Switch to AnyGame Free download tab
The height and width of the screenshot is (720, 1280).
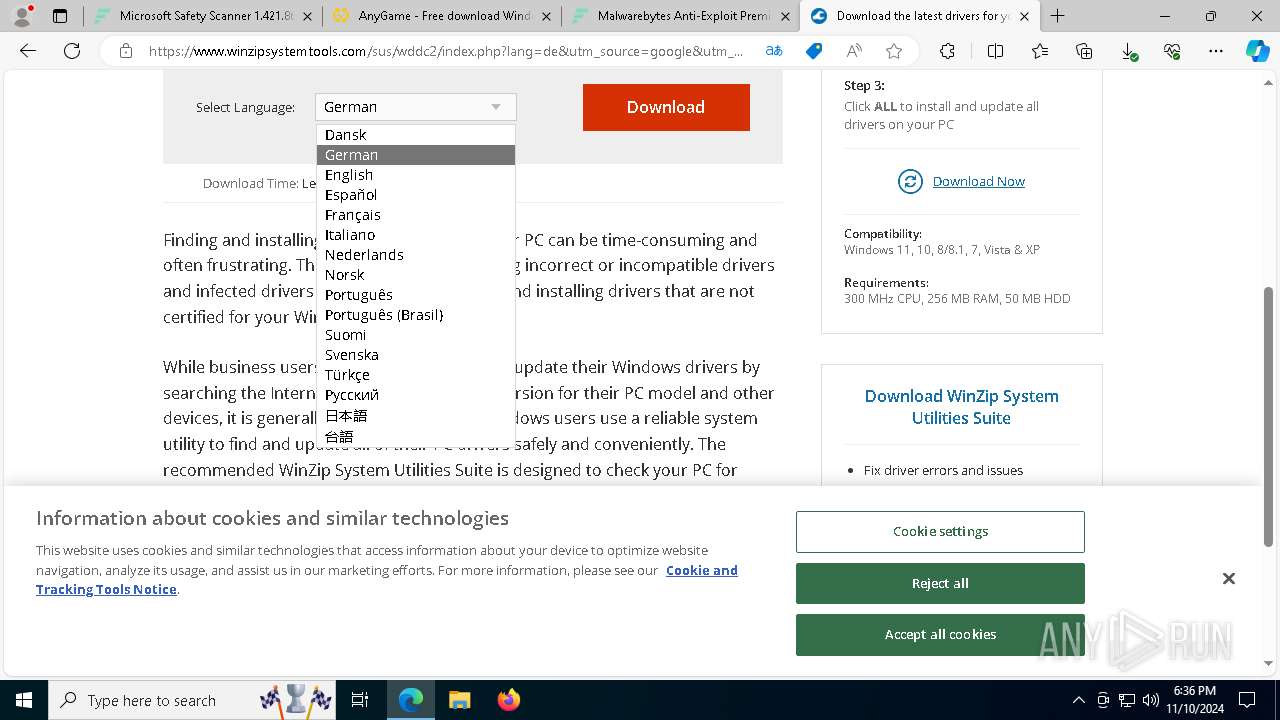pos(442,16)
